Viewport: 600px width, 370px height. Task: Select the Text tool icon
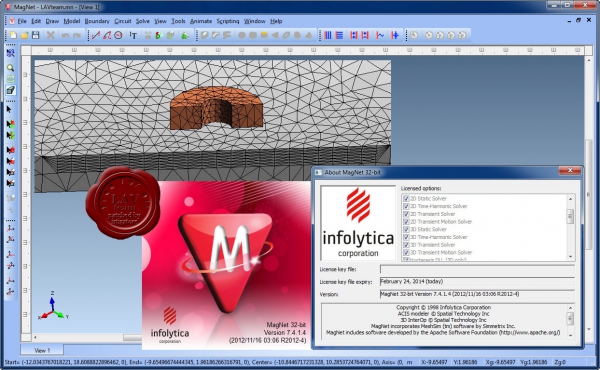133,35
